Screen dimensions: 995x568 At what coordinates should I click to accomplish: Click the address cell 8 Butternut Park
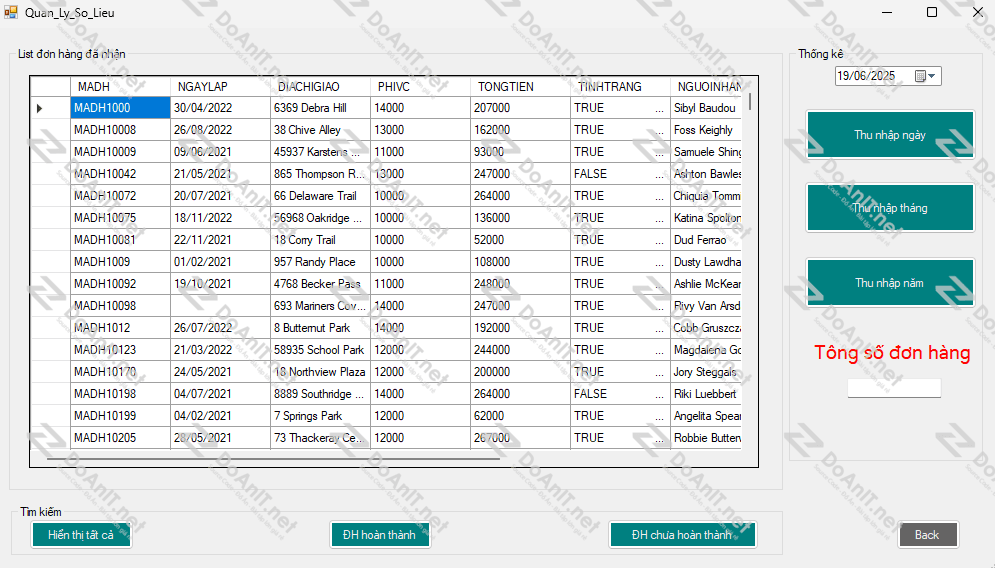[x=320, y=328]
